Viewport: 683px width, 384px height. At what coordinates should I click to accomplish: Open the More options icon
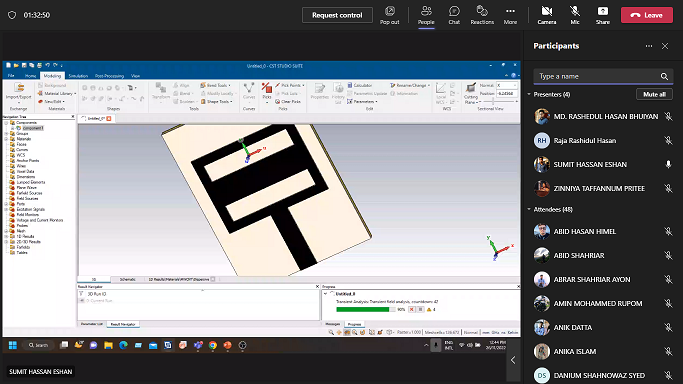point(510,11)
